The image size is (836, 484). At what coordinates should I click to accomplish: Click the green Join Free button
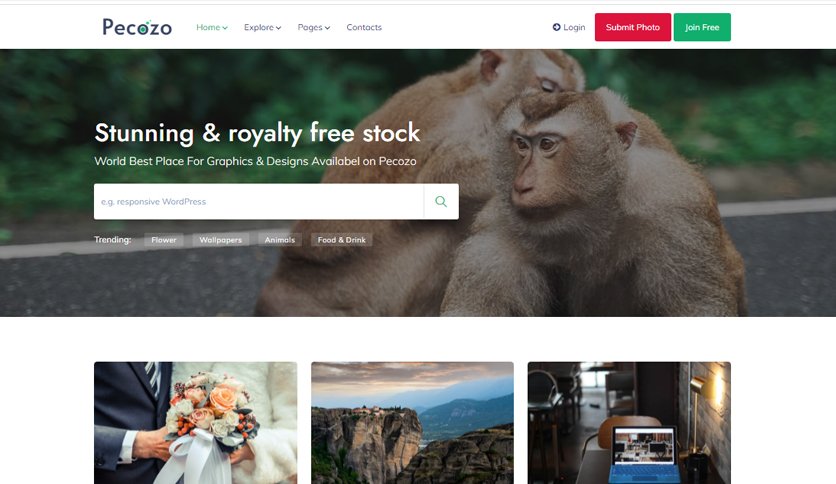(702, 27)
